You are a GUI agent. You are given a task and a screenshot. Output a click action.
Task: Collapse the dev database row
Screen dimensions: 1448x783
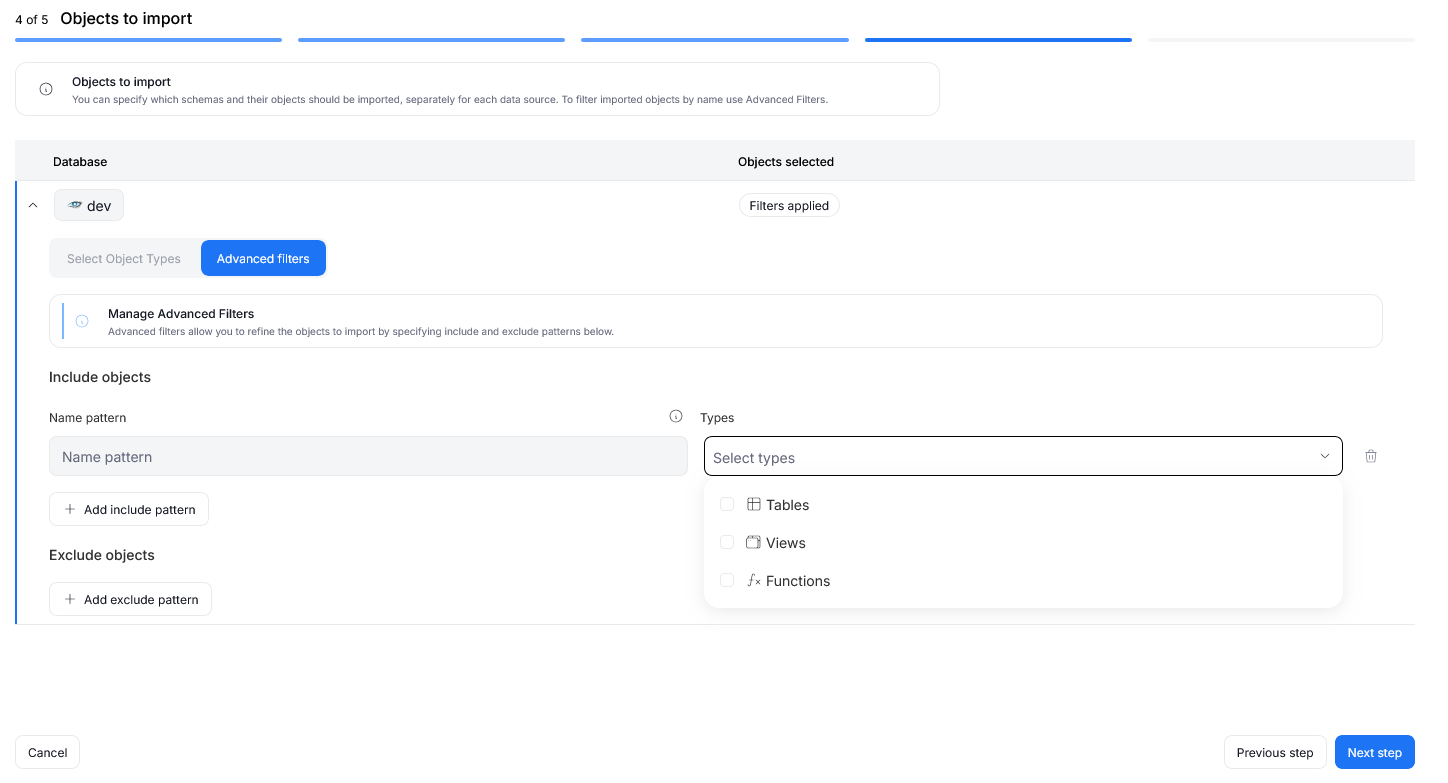33,205
